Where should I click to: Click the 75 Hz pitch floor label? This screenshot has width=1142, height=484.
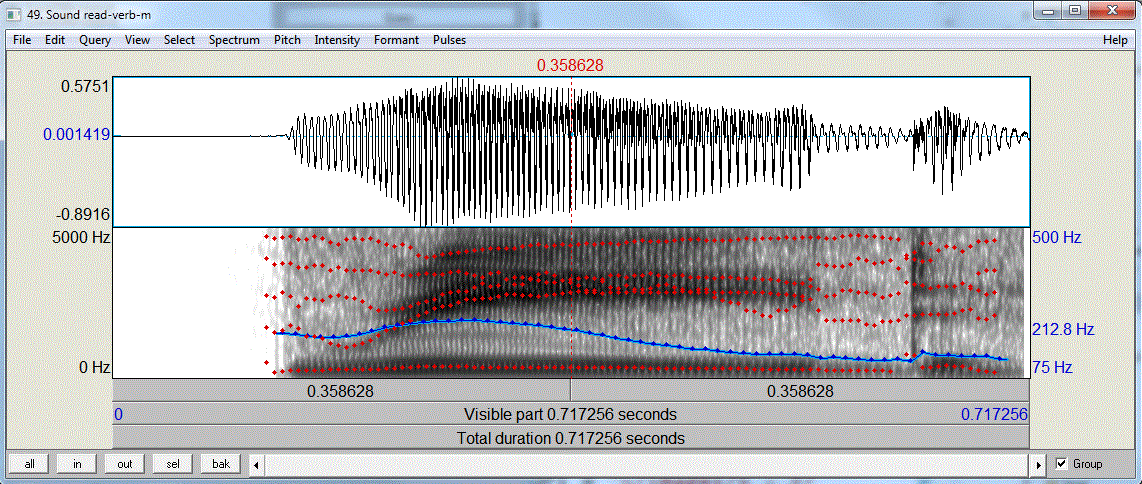1052,368
